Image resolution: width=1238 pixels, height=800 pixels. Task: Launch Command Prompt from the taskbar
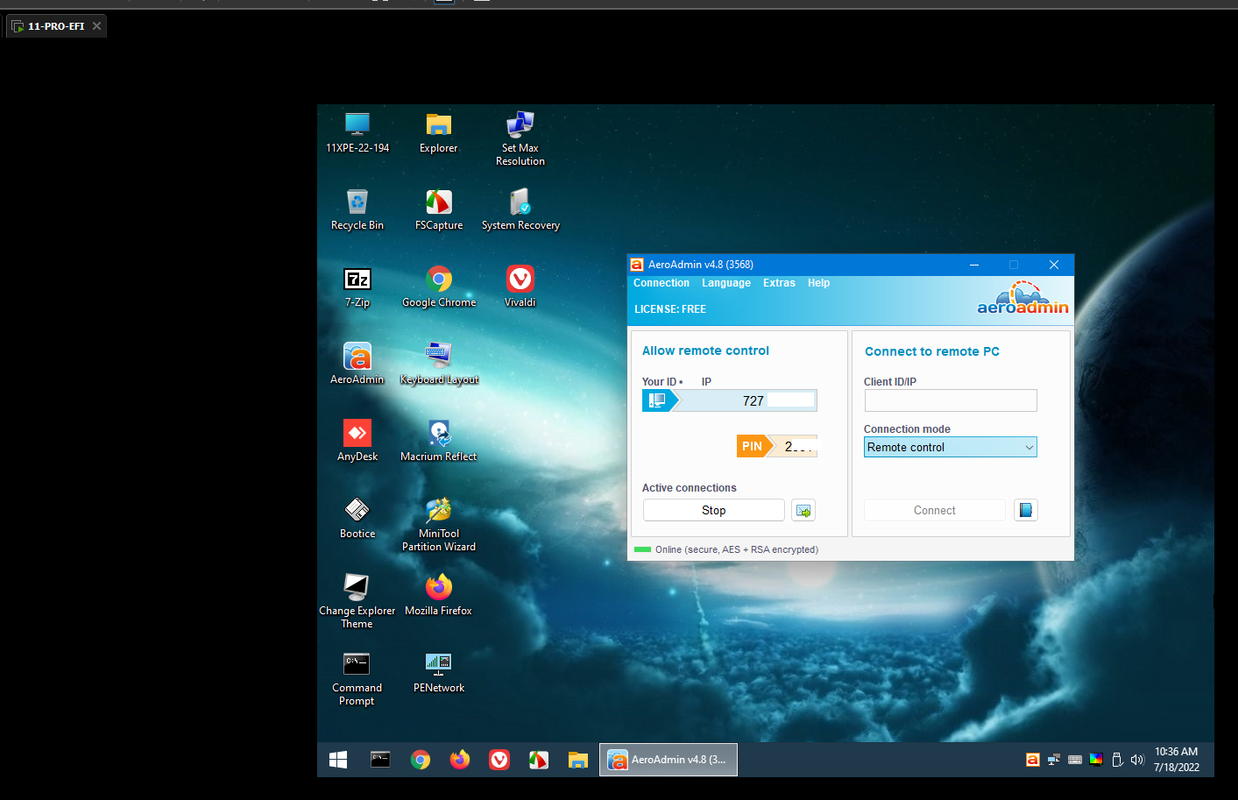coord(380,760)
